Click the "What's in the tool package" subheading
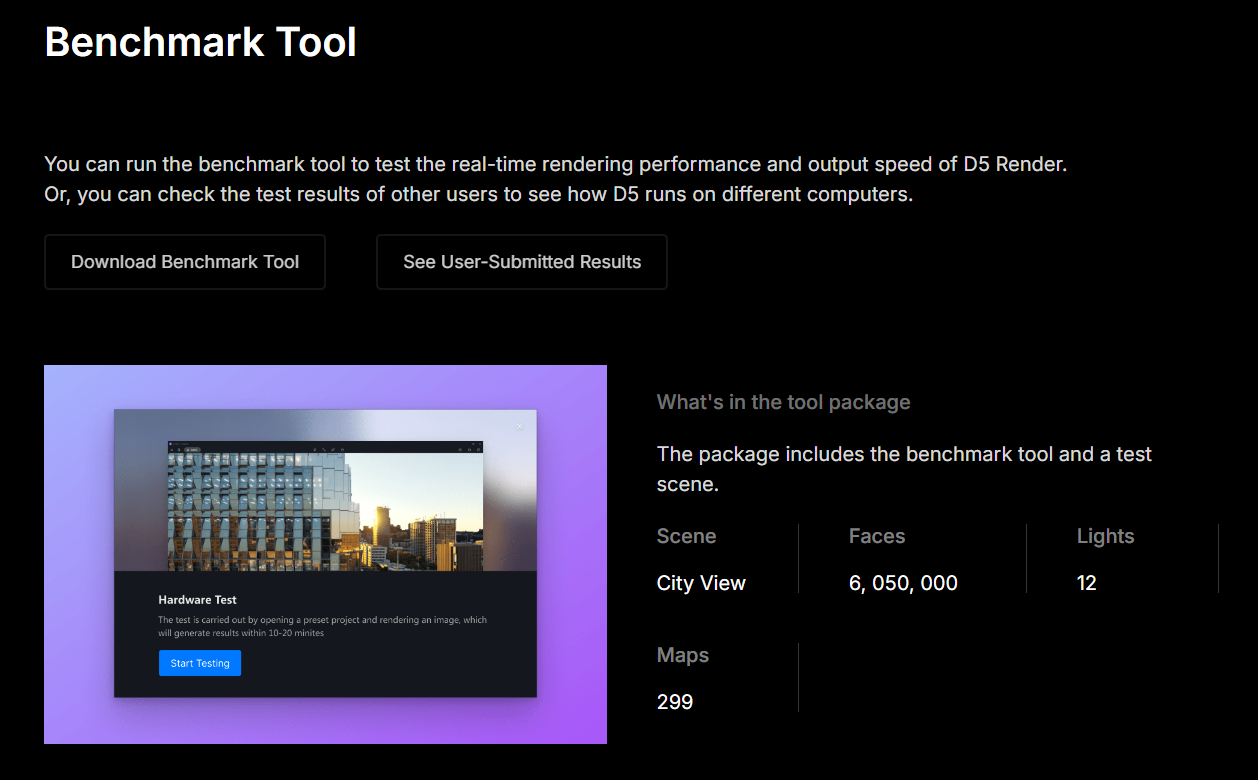The height and width of the screenshot is (780, 1258). pyautogui.click(x=784, y=402)
